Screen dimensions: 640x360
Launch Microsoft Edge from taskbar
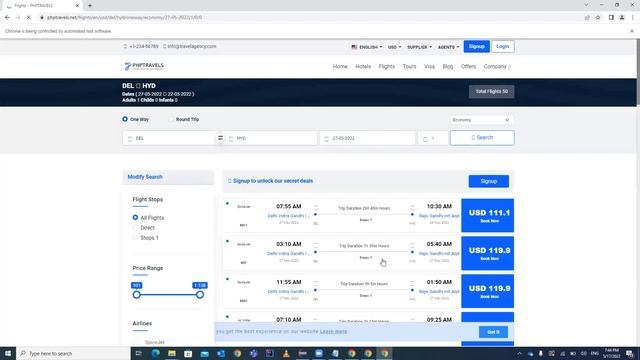click(156, 353)
